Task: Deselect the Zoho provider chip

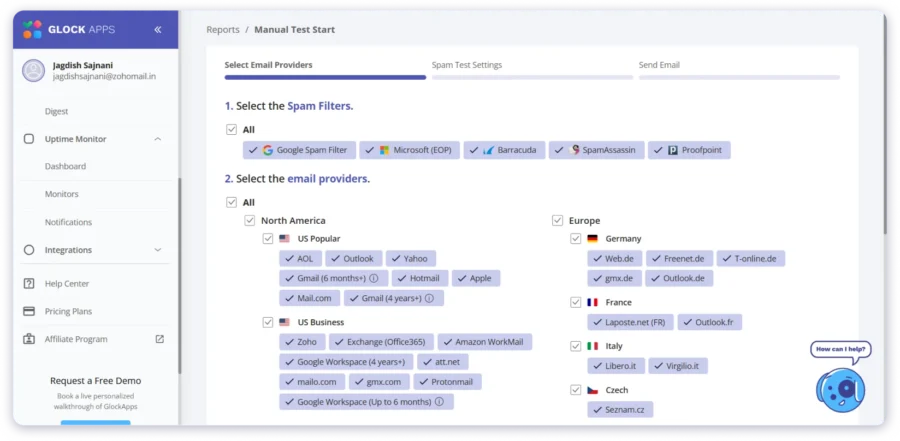Action: pyautogui.click(x=302, y=342)
